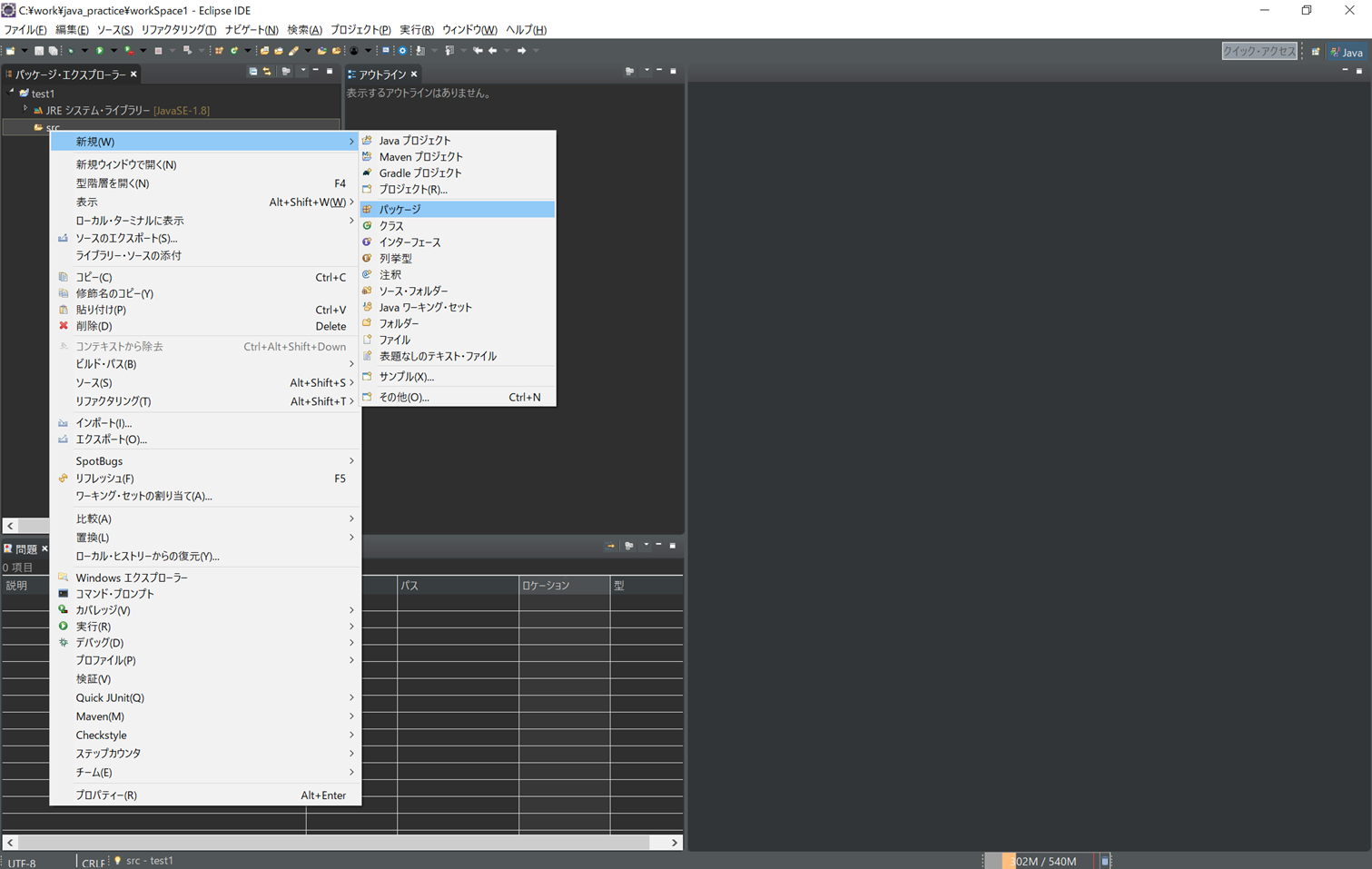Click the パス column header

pos(458,586)
